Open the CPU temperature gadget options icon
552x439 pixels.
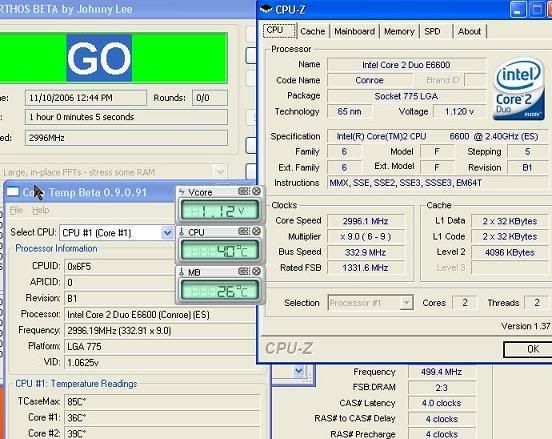click(x=244, y=231)
